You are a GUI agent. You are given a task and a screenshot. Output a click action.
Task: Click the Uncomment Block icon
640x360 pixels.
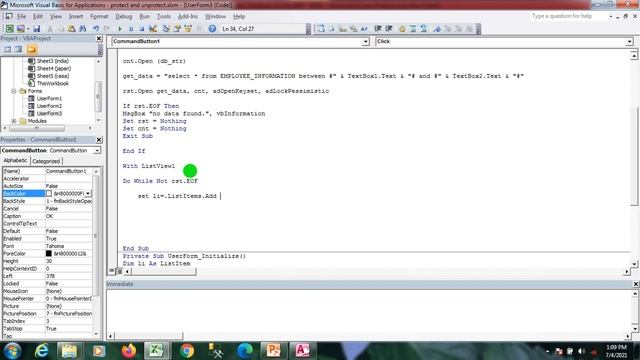(x=424, y=29)
